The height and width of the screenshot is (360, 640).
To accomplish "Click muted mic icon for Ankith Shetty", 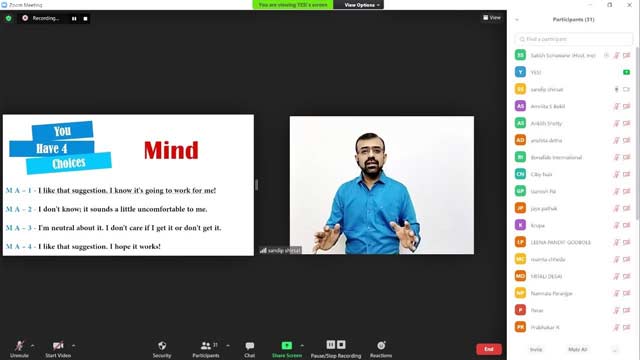I will (616, 123).
